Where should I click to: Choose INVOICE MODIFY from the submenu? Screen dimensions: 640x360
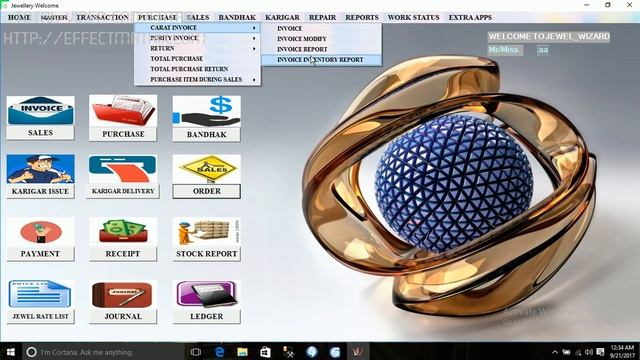(321, 39)
